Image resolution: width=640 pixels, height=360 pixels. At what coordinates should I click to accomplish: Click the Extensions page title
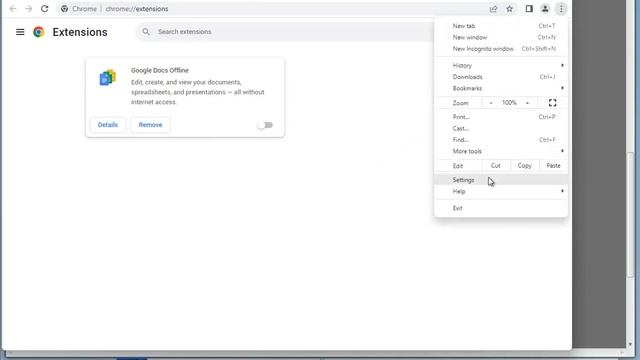tap(80, 32)
